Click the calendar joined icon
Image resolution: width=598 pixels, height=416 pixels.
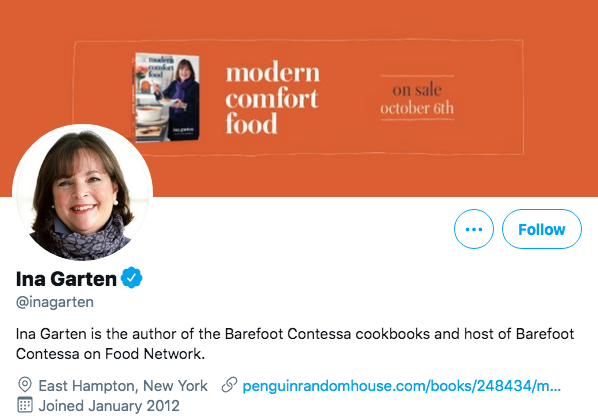[x=25, y=405]
